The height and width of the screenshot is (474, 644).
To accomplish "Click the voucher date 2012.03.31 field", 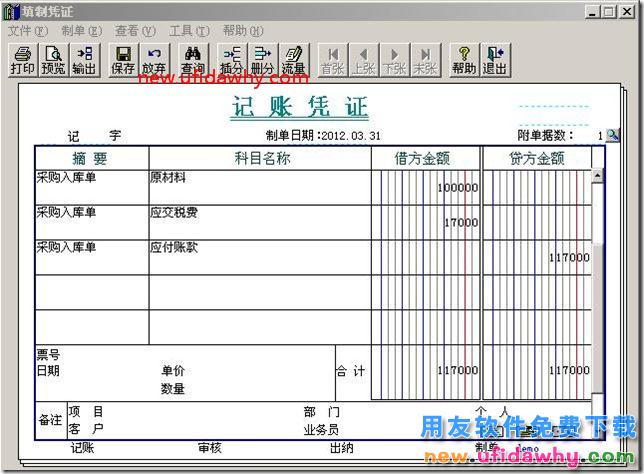I will [x=351, y=136].
